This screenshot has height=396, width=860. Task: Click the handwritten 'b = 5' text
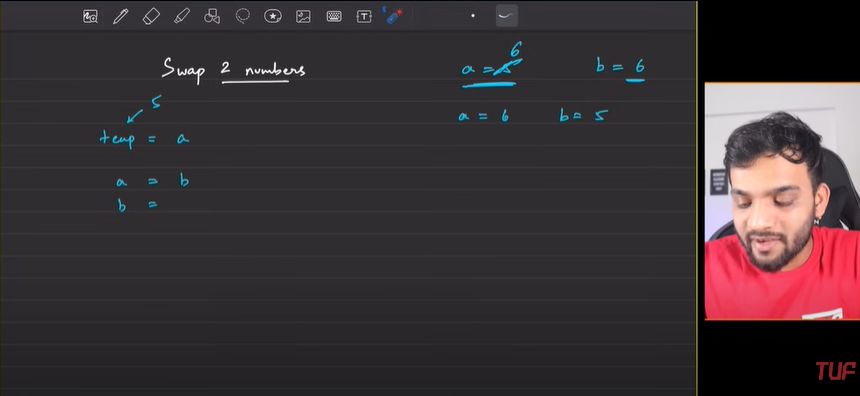pos(584,116)
